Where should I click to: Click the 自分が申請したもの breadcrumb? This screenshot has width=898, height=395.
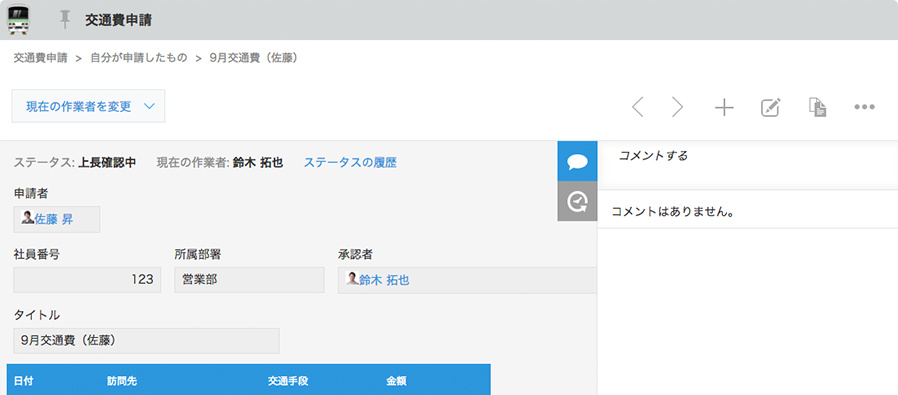tap(139, 58)
